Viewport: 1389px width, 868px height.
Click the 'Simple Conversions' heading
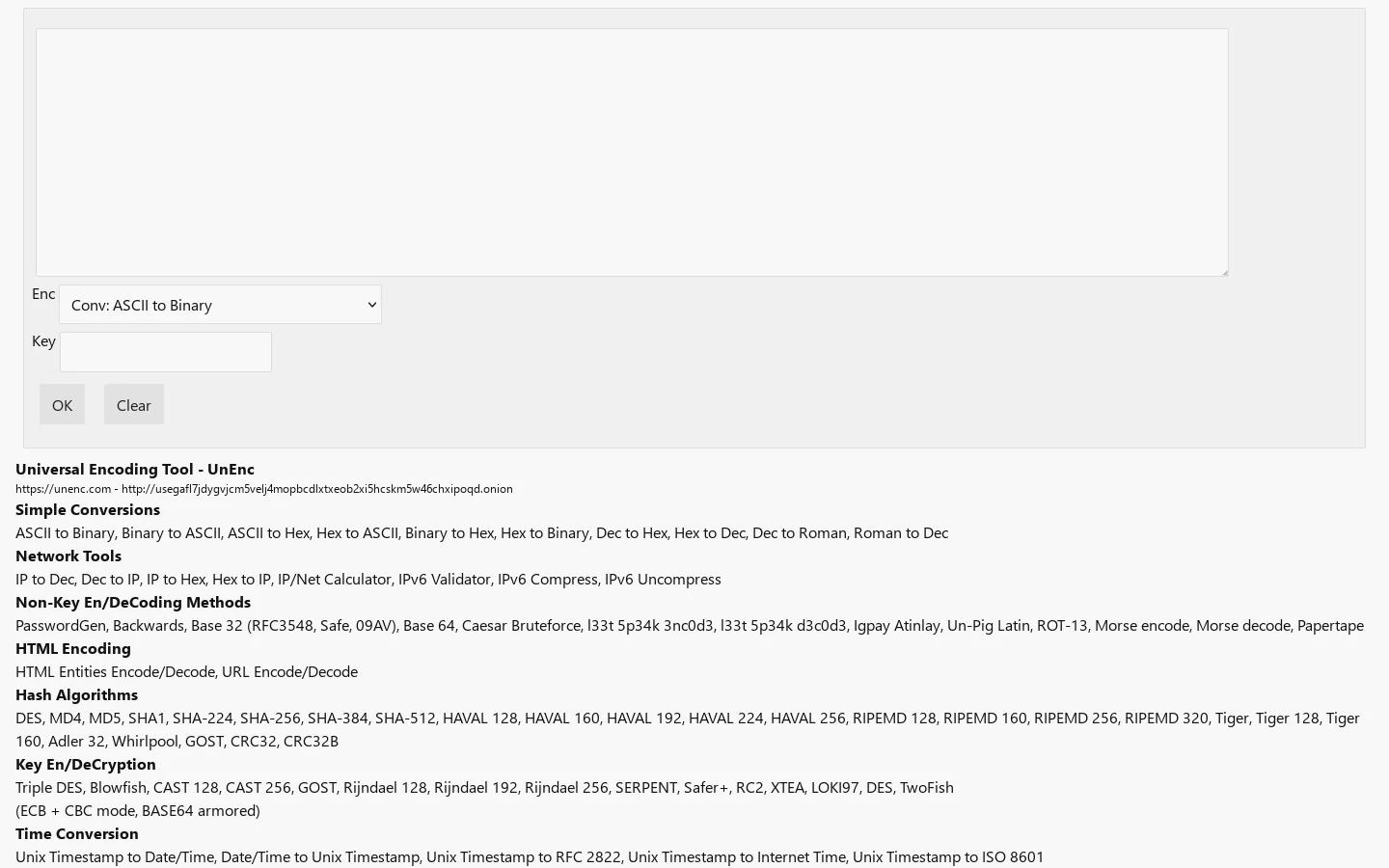(x=88, y=510)
